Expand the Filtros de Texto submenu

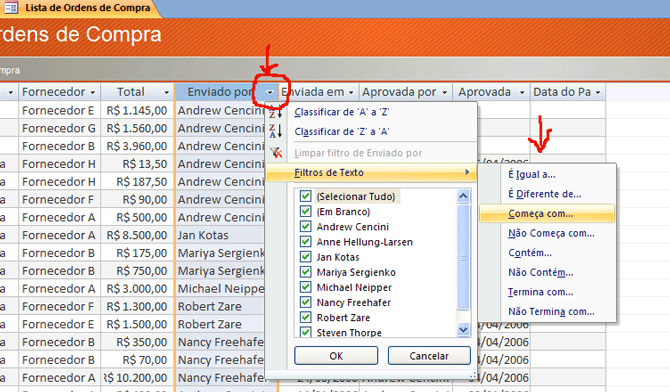[x=371, y=173]
